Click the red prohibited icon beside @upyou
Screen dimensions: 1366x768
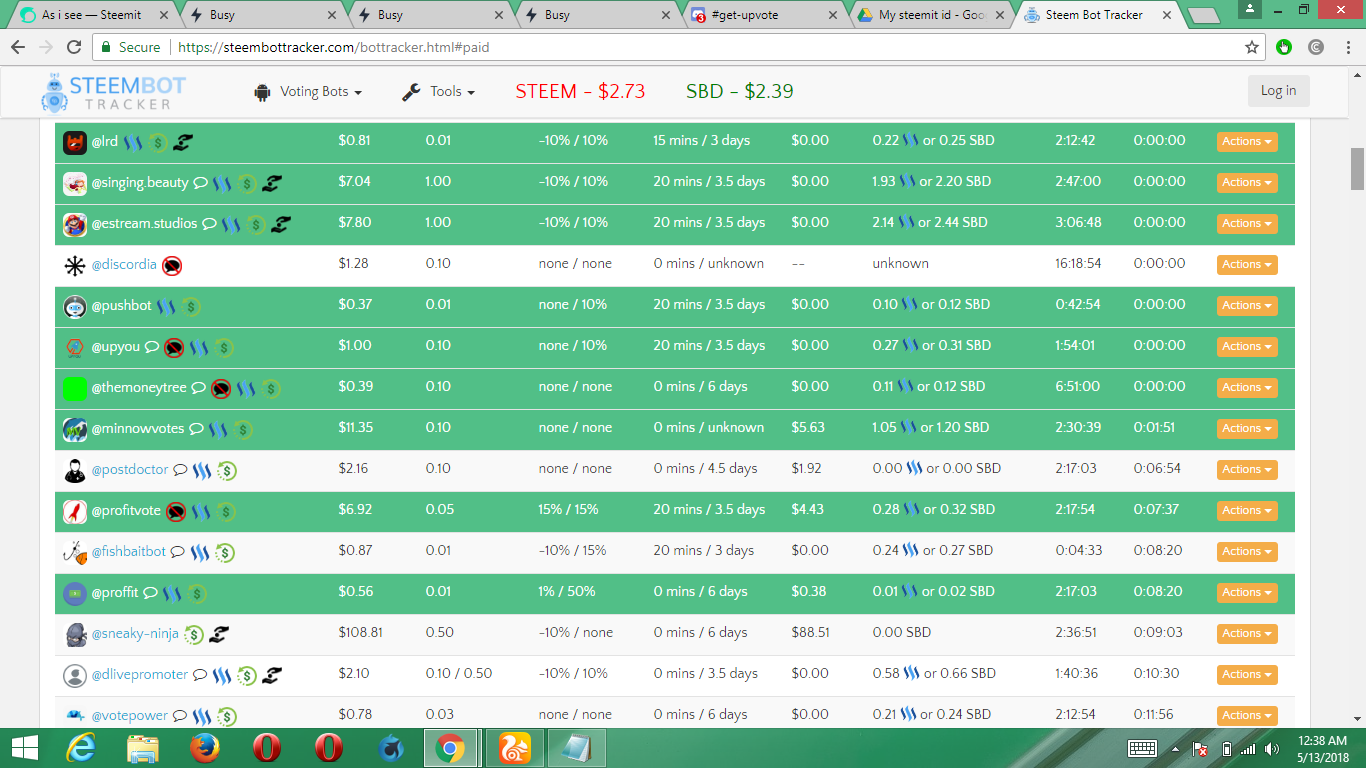coord(174,348)
